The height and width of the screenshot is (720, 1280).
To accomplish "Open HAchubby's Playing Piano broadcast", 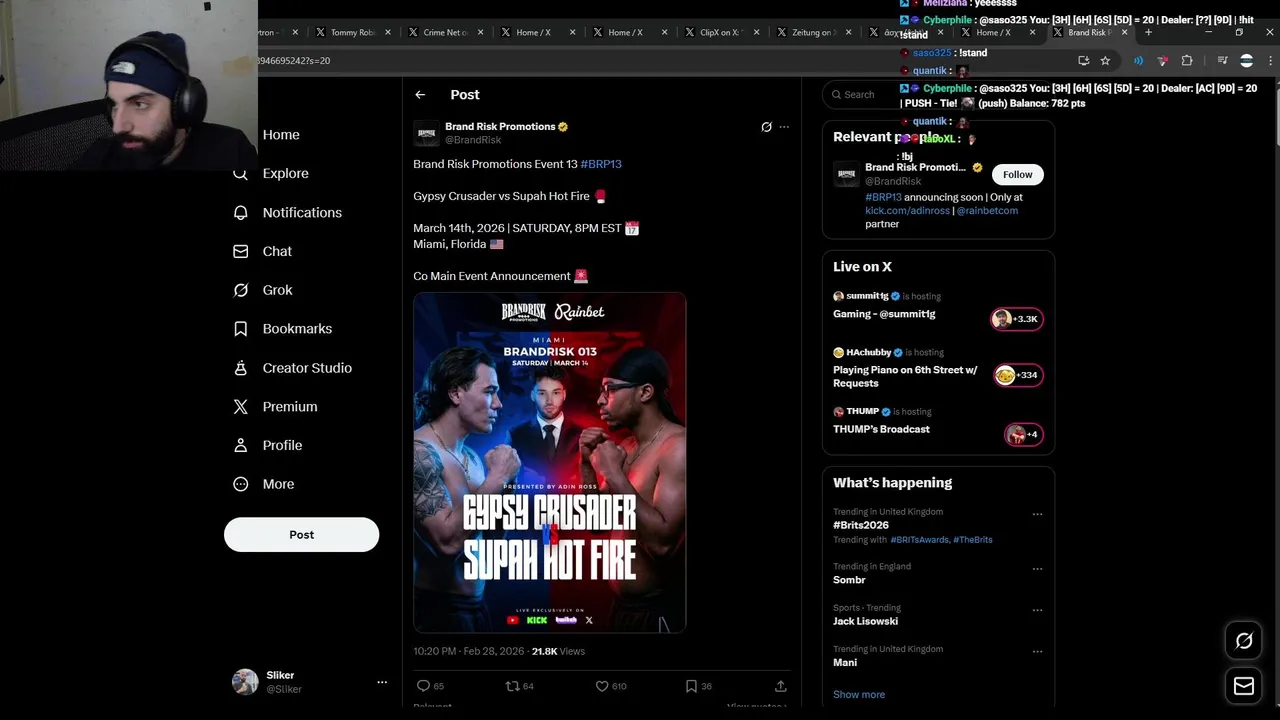I will tap(905, 376).
